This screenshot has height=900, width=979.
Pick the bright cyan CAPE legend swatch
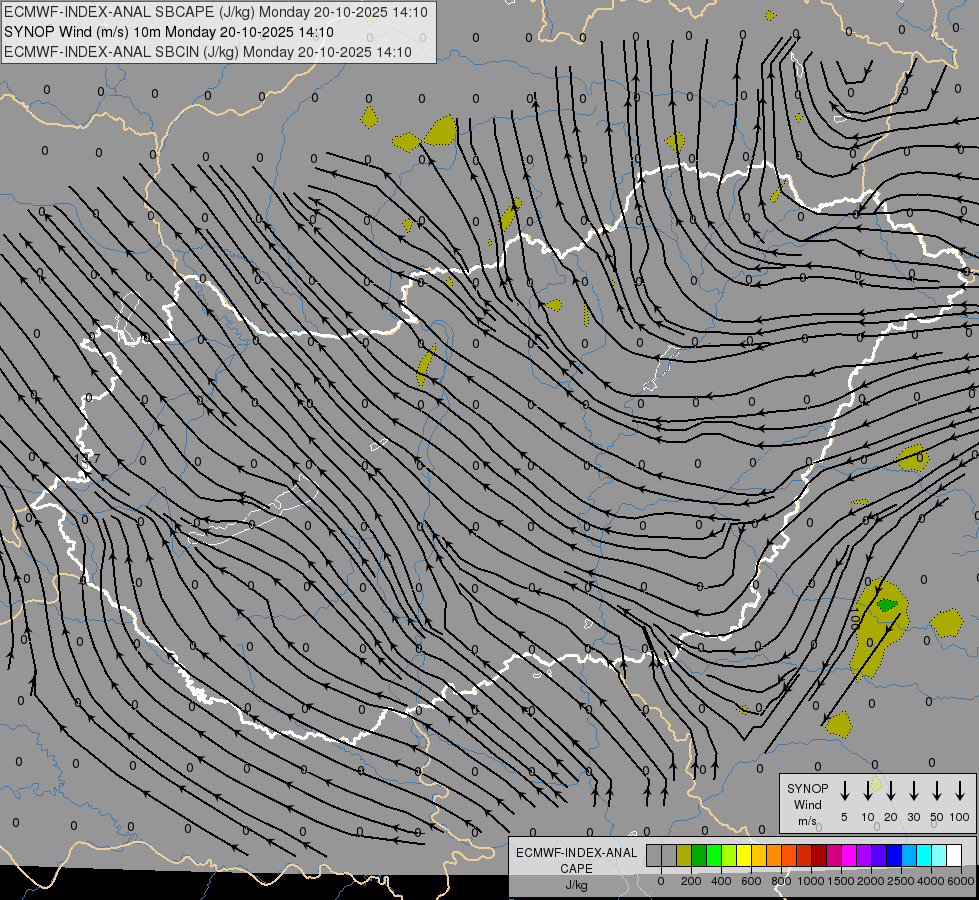click(924, 856)
